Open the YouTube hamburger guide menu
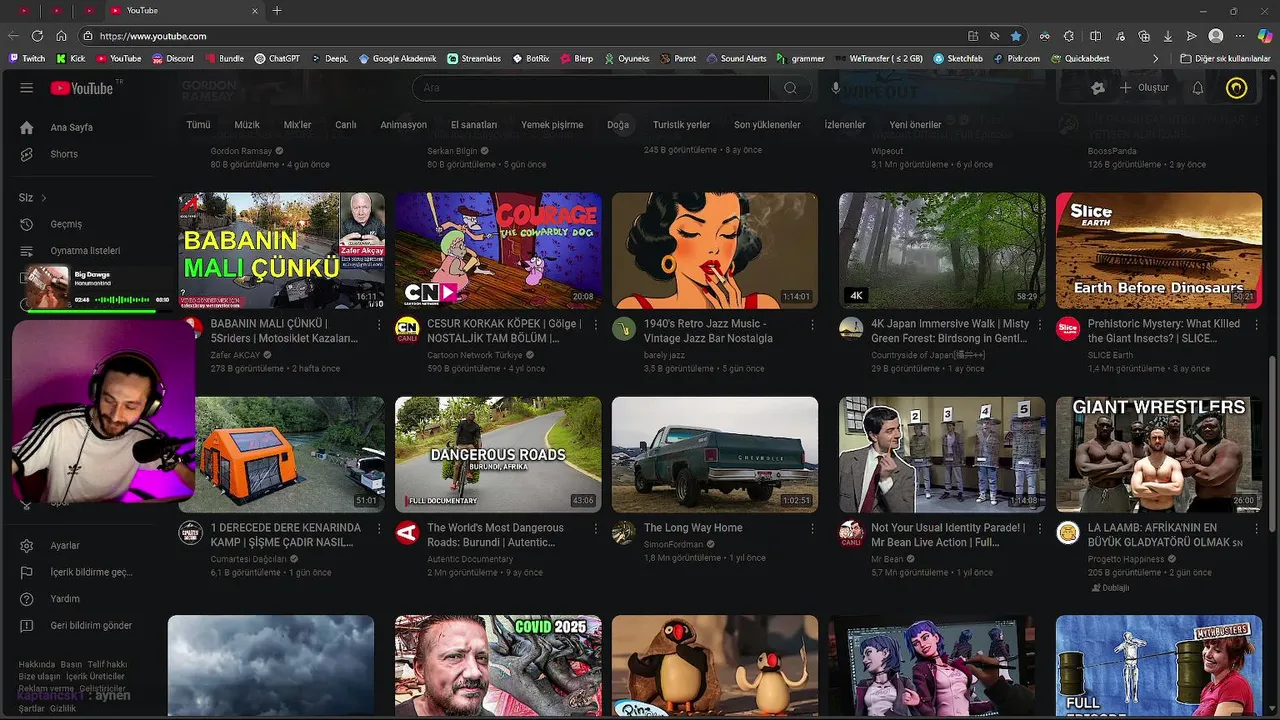The width and height of the screenshot is (1280, 720). pyautogui.click(x=27, y=88)
